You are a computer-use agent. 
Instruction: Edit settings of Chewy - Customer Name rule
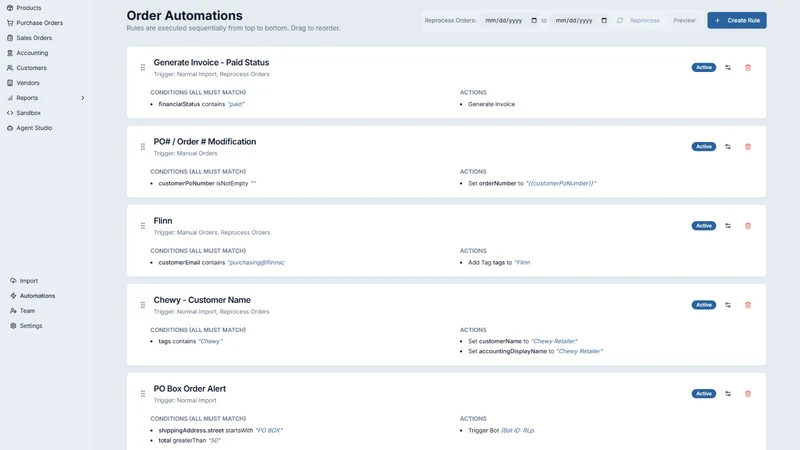(728, 305)
